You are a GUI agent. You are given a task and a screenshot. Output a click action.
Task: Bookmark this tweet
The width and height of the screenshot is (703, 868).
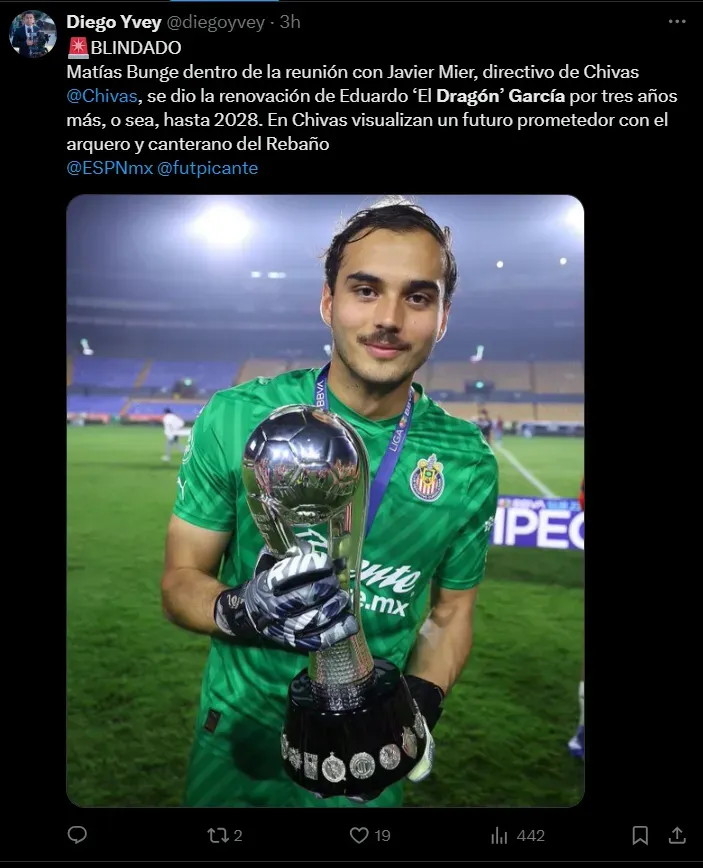click(640, 835)
